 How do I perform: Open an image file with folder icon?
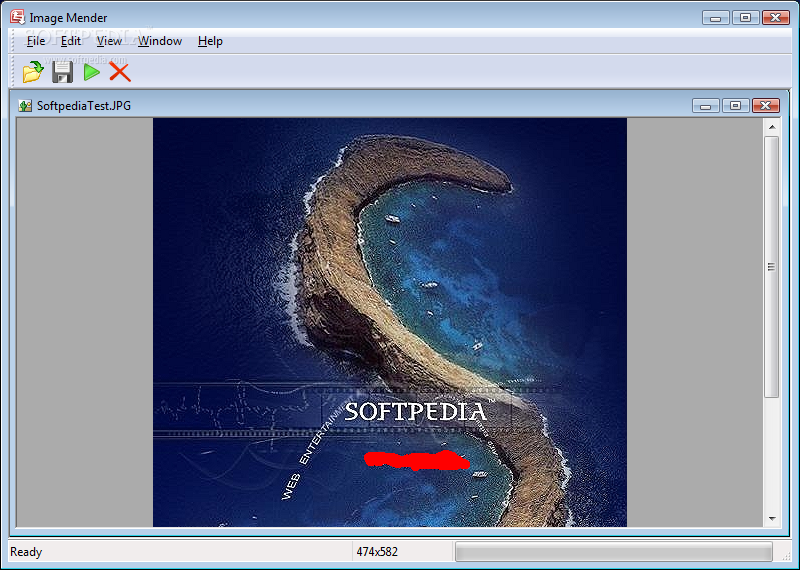pos(33,72)
